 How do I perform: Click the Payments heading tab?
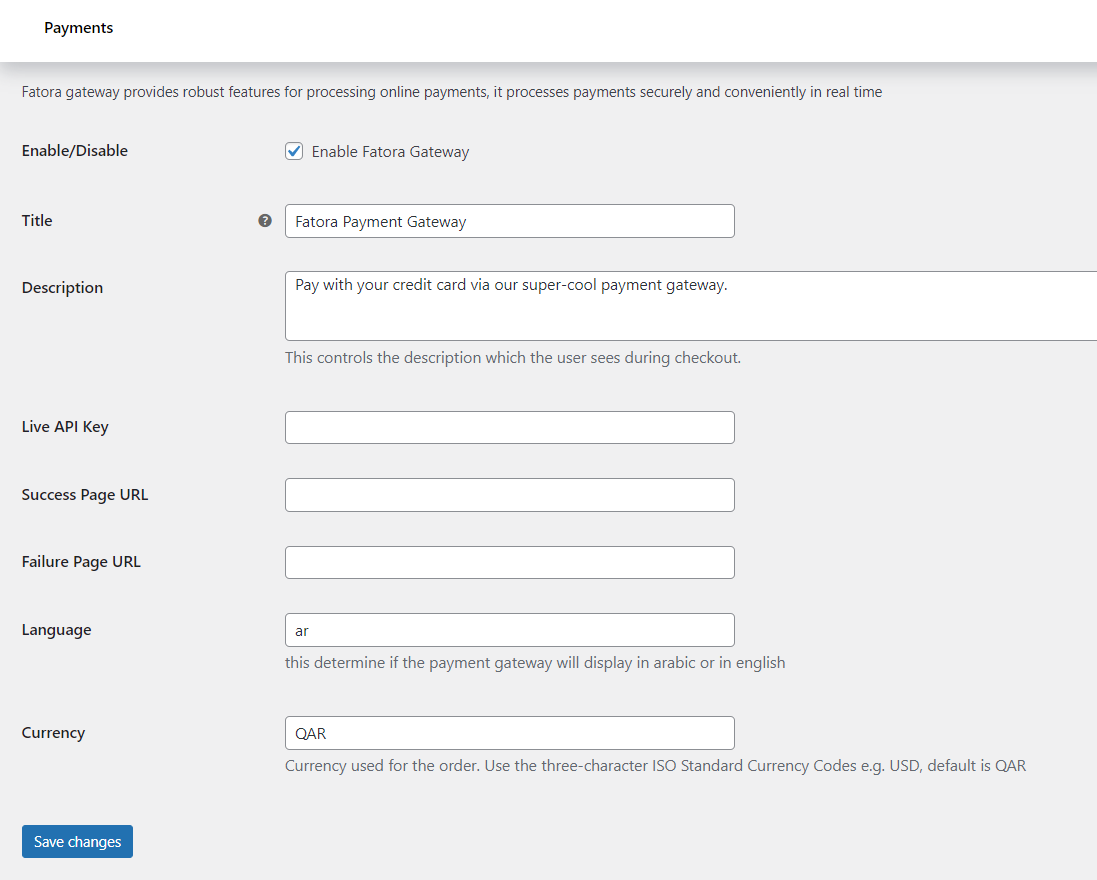78,28
